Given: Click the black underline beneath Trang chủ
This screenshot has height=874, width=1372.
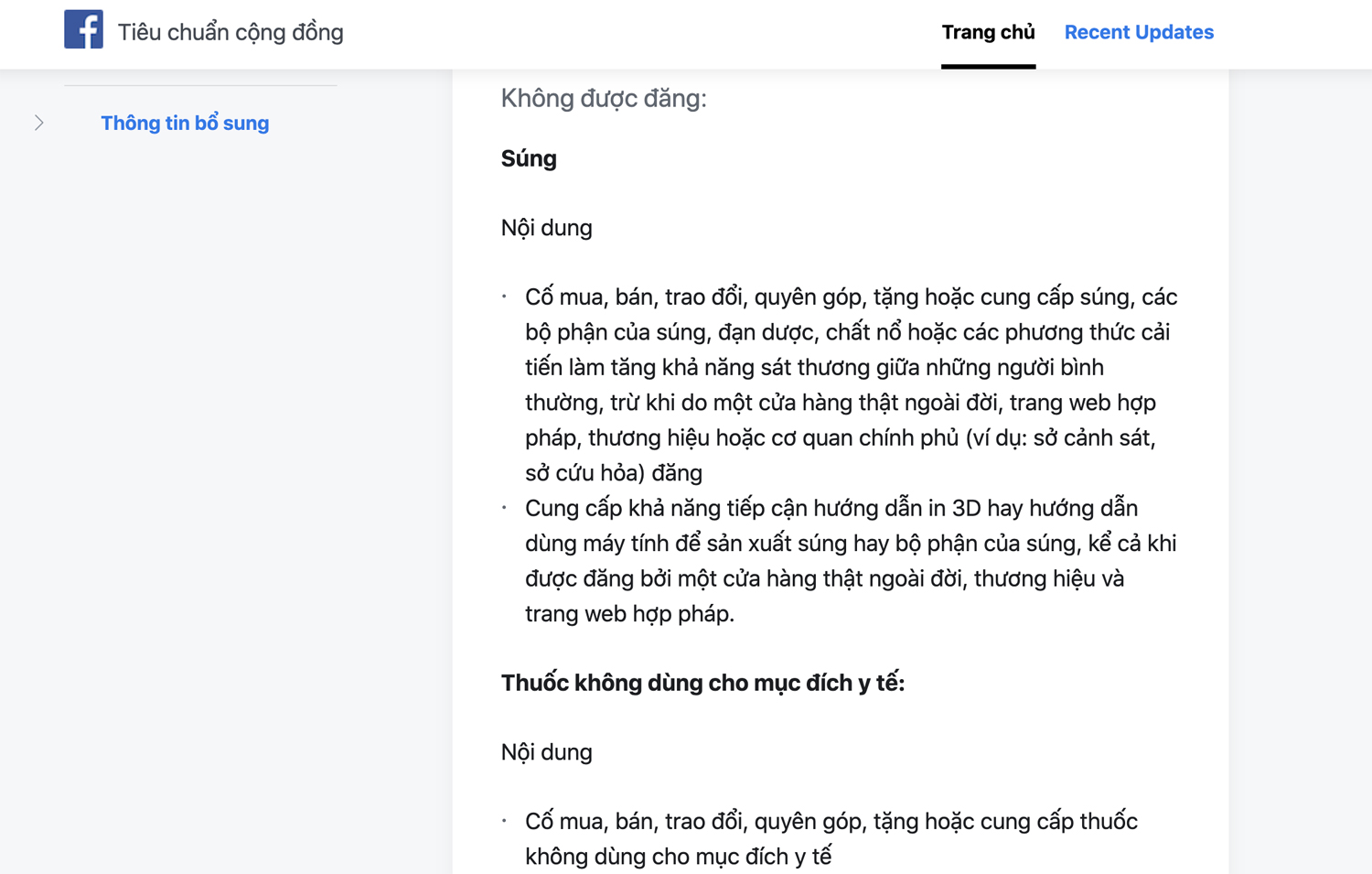Looking at the screenshot, I should 988,66.
